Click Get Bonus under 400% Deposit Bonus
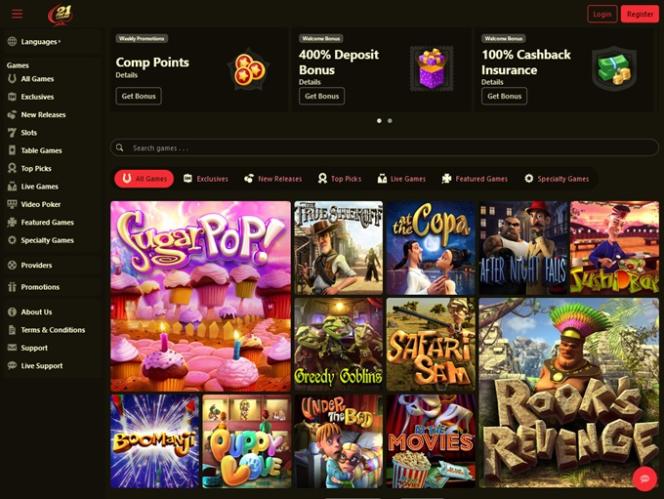 click(322, 96)
